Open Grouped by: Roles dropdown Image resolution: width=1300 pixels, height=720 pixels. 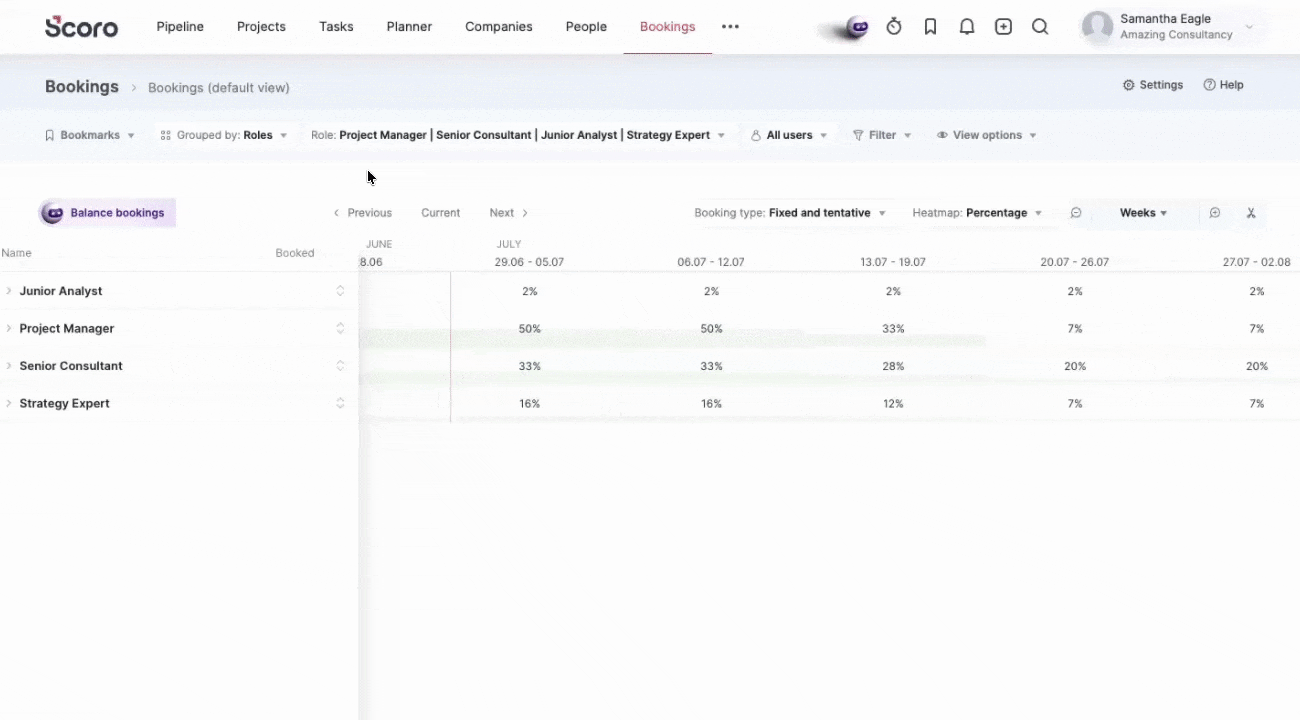click(224, 135)
